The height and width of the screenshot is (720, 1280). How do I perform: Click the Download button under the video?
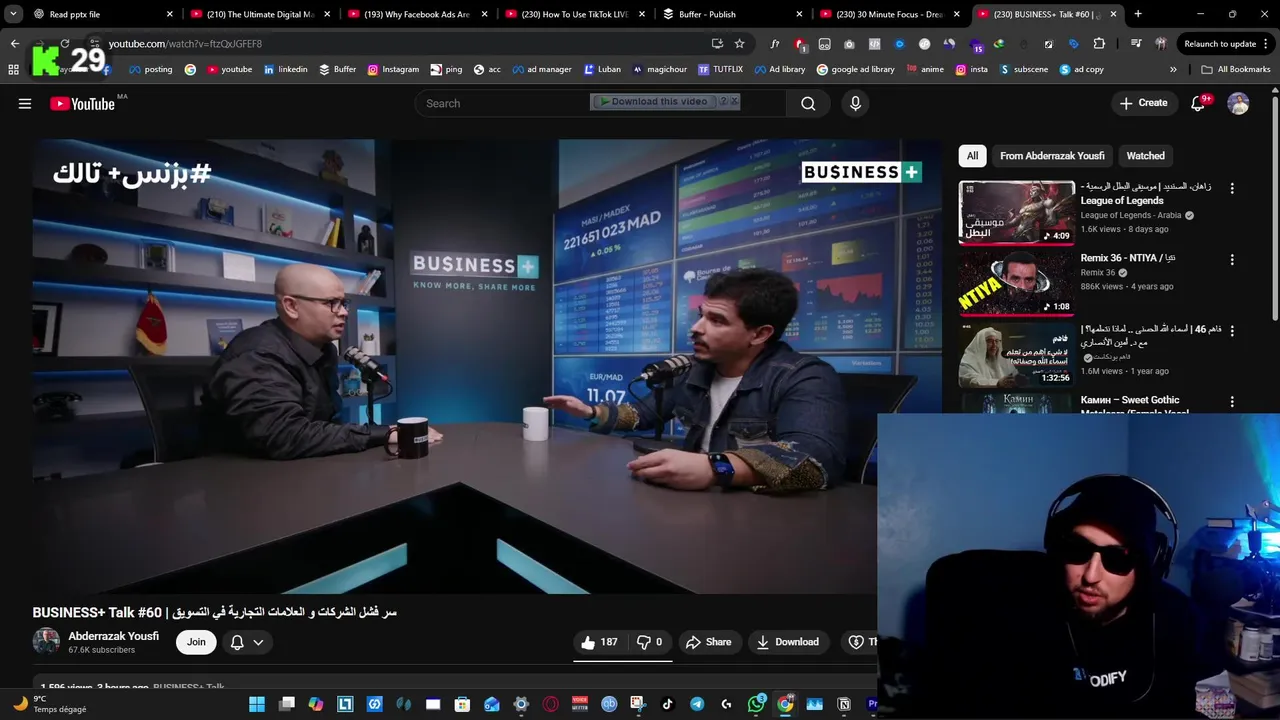(787, 642)
